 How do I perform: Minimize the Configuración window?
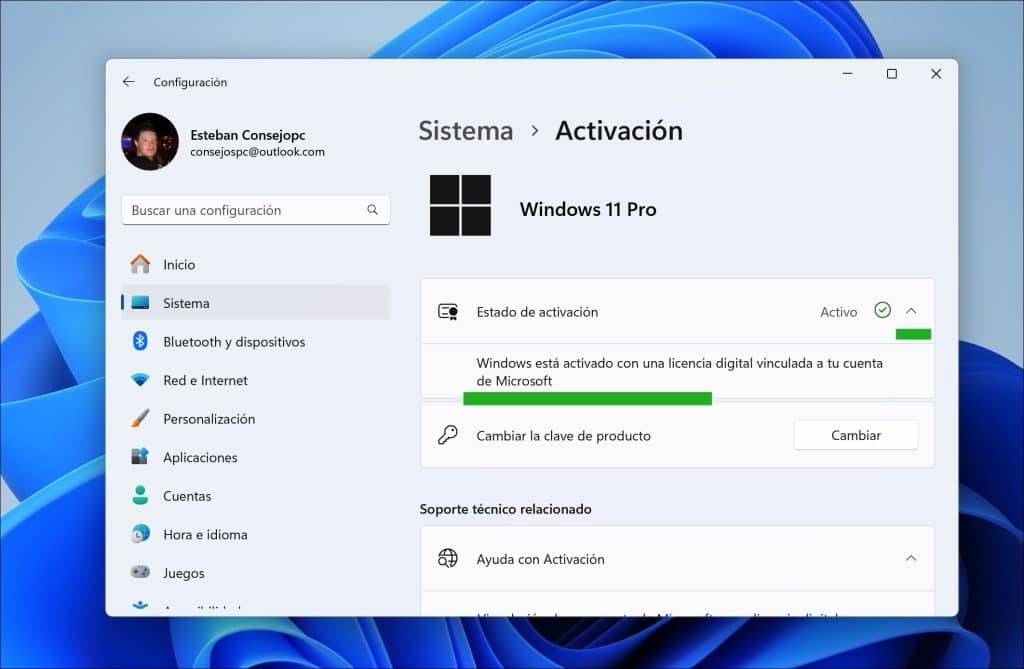[x=847, y=74]
